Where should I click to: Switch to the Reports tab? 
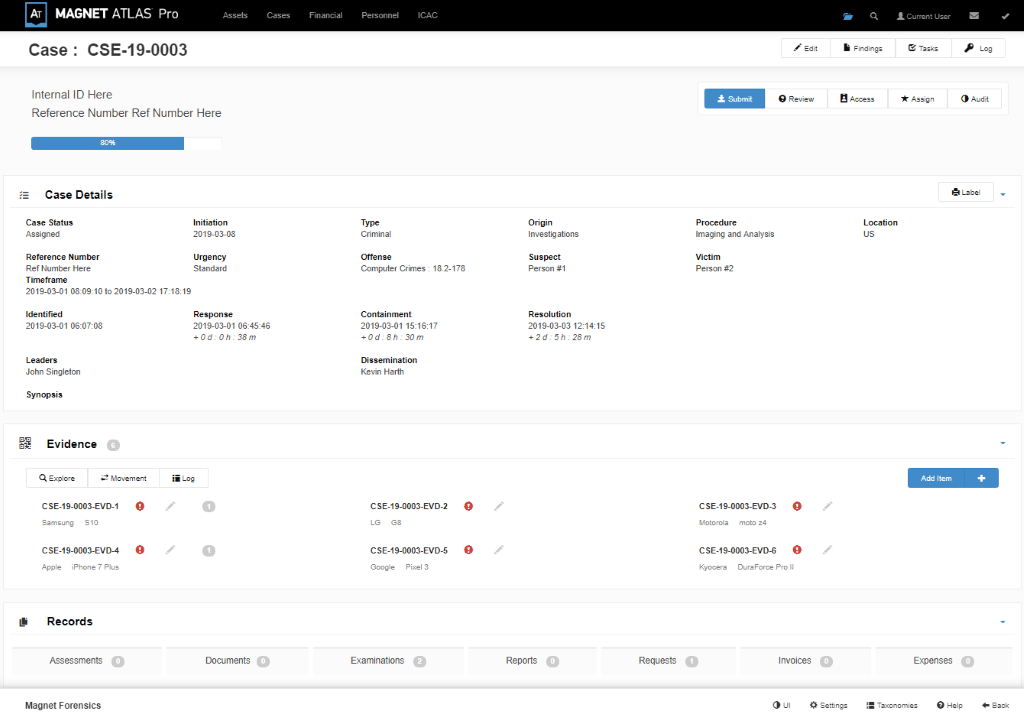point(532,661)
